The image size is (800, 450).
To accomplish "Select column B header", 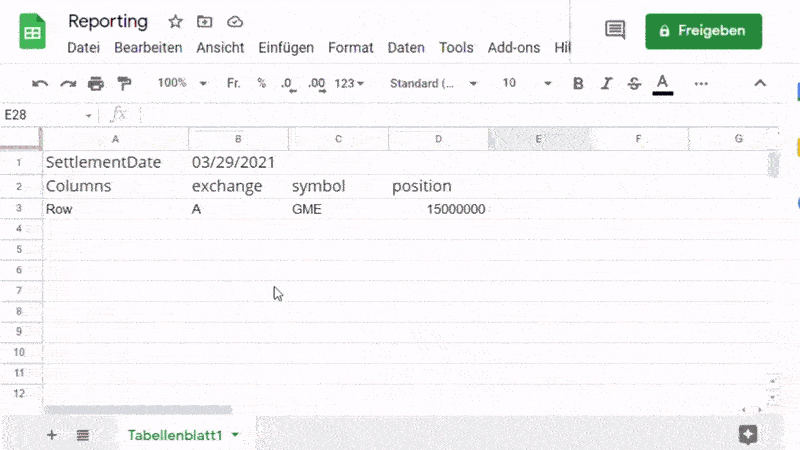I will [238, 139].
